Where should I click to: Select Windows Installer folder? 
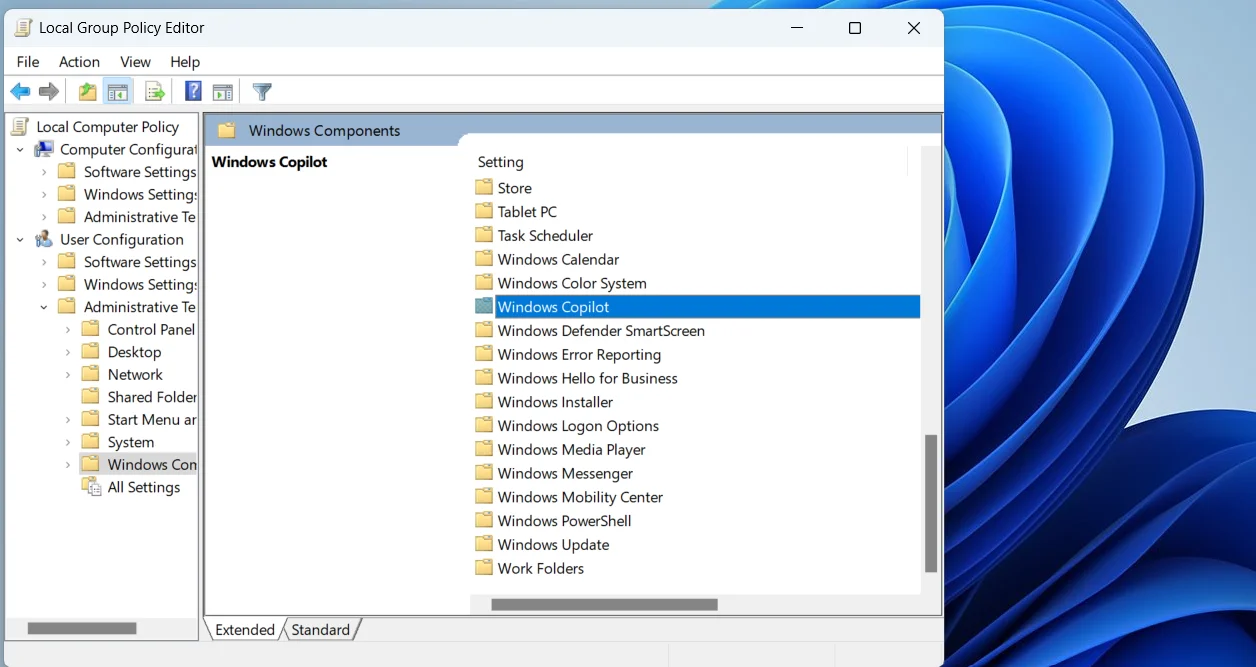tap(555, 402)
